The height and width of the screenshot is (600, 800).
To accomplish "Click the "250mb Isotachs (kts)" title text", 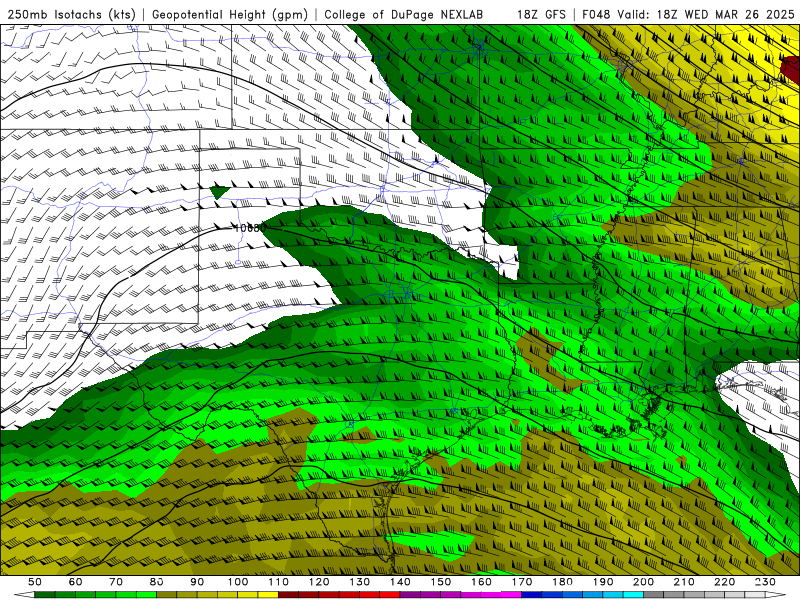I will 71,14.
